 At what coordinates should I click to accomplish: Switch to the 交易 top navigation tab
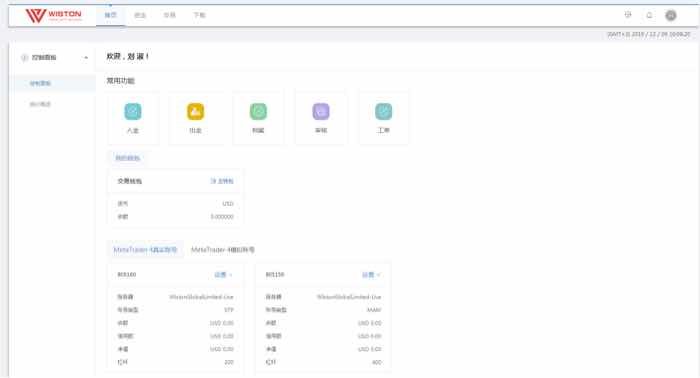(170, 15)
